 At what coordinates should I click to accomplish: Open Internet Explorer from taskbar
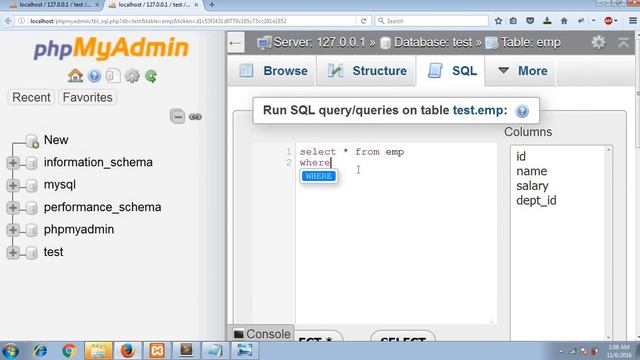[40, 351]
